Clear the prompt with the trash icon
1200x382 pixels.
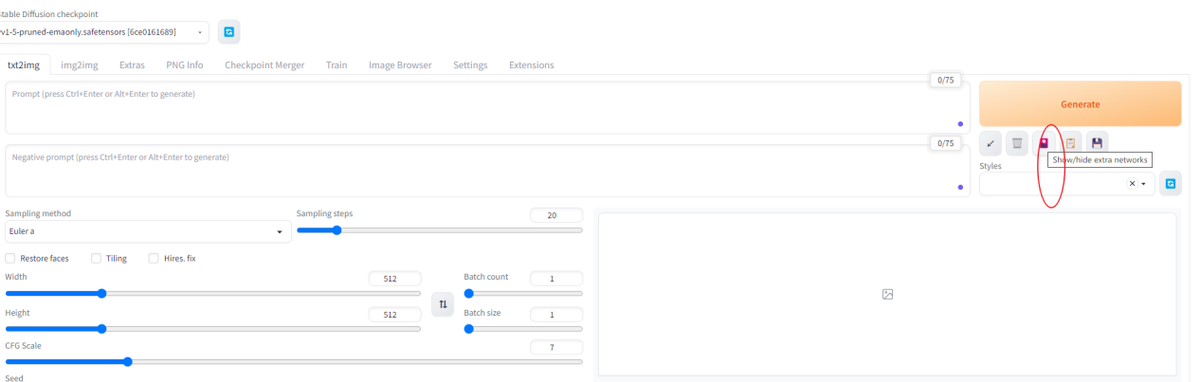pos(1017,144)
